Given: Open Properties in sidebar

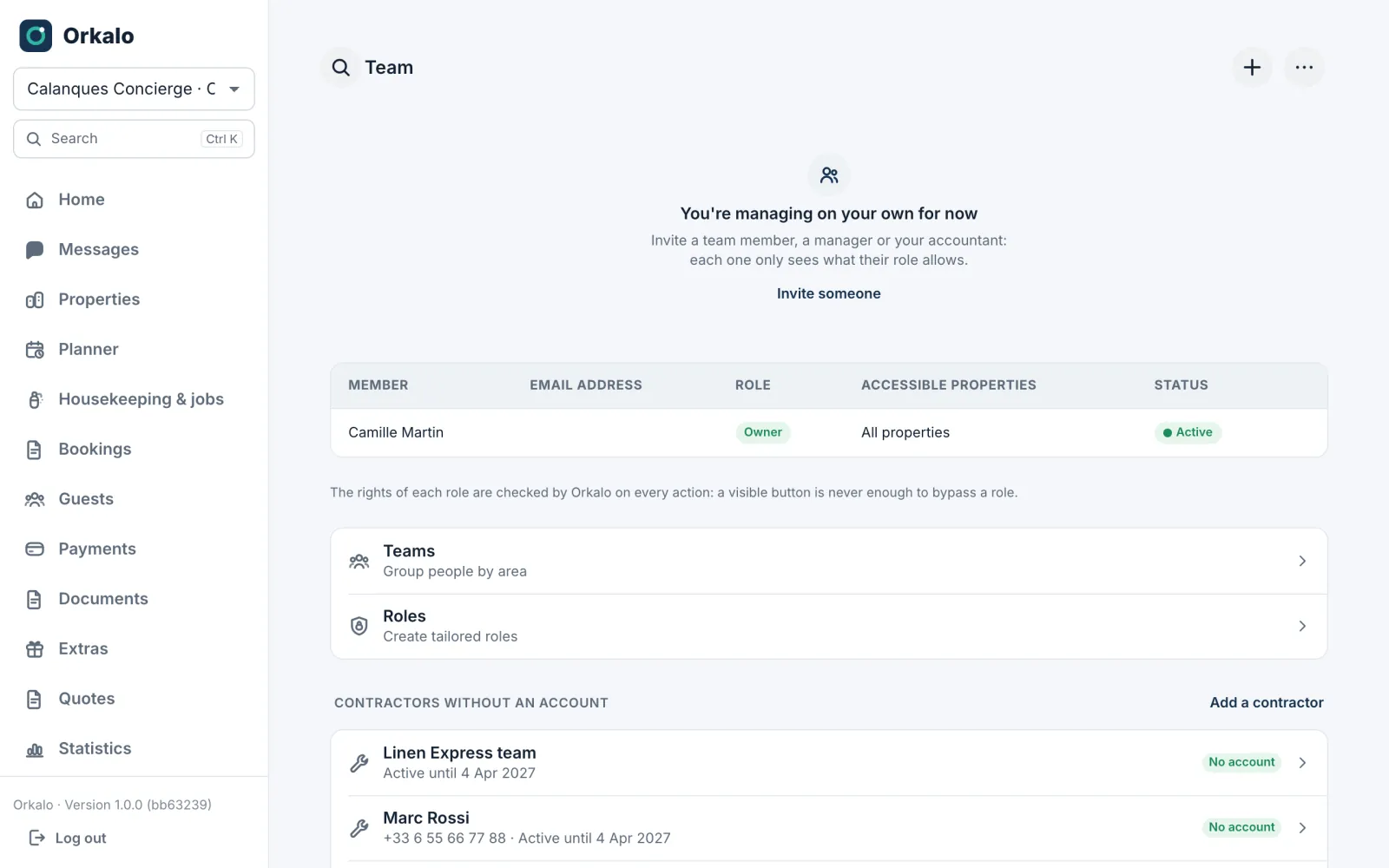Looking at the screenshot, I should point(134,299).
